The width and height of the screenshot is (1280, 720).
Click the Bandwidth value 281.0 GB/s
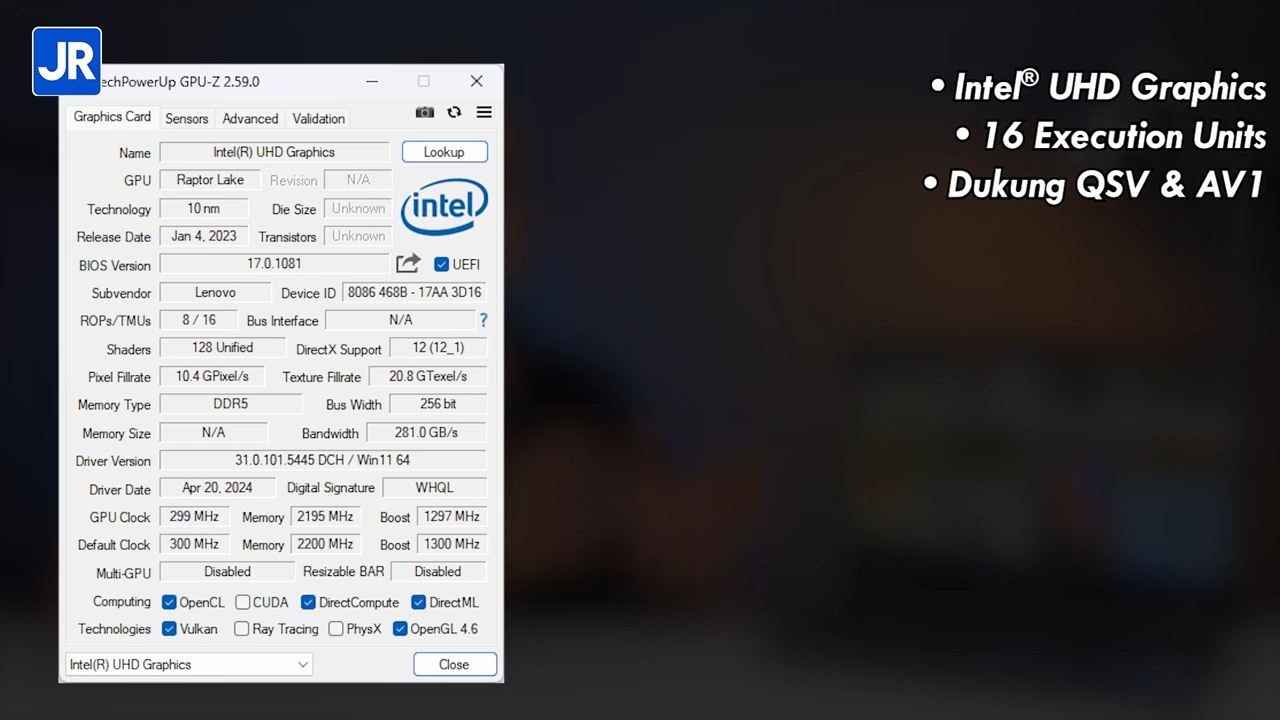[426, 432]
